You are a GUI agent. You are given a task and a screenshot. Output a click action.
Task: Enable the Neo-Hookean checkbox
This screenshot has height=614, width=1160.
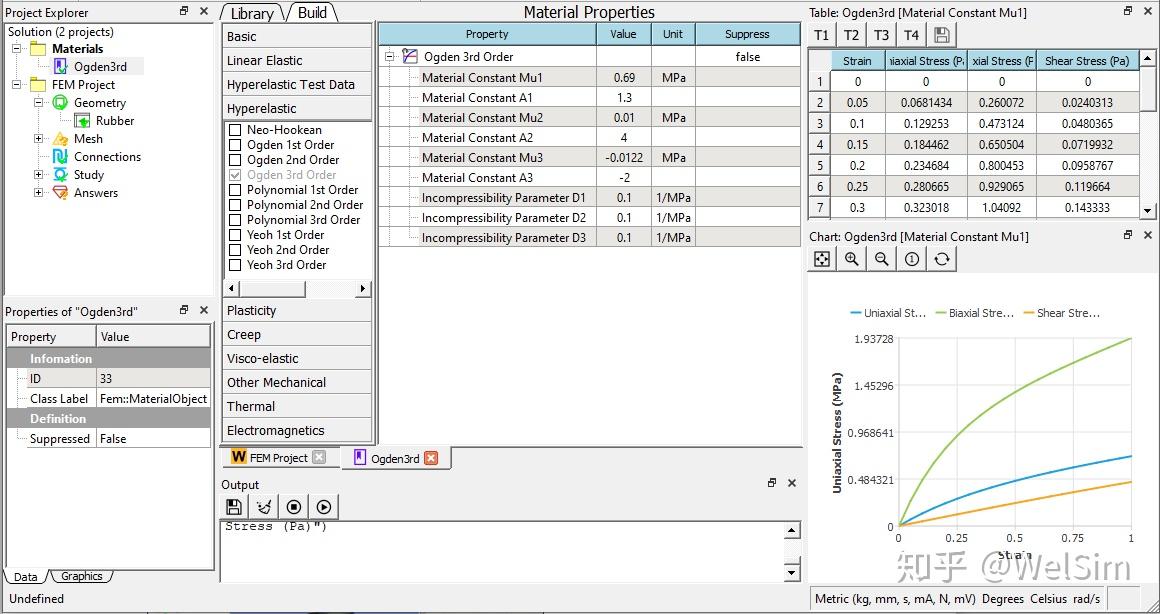click(235, 130)
